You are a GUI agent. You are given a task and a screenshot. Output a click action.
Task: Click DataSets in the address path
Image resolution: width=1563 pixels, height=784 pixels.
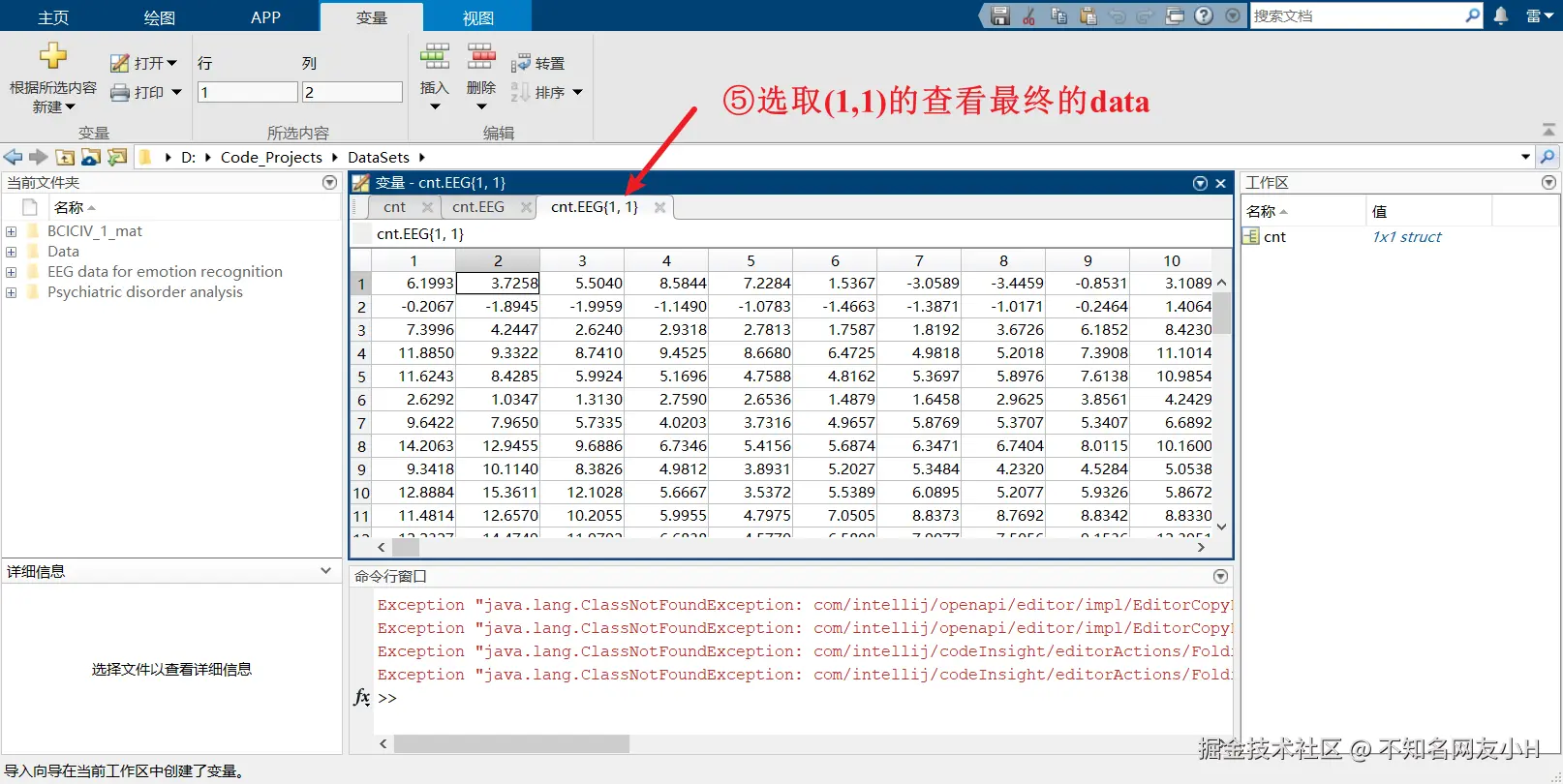point(379,157)
